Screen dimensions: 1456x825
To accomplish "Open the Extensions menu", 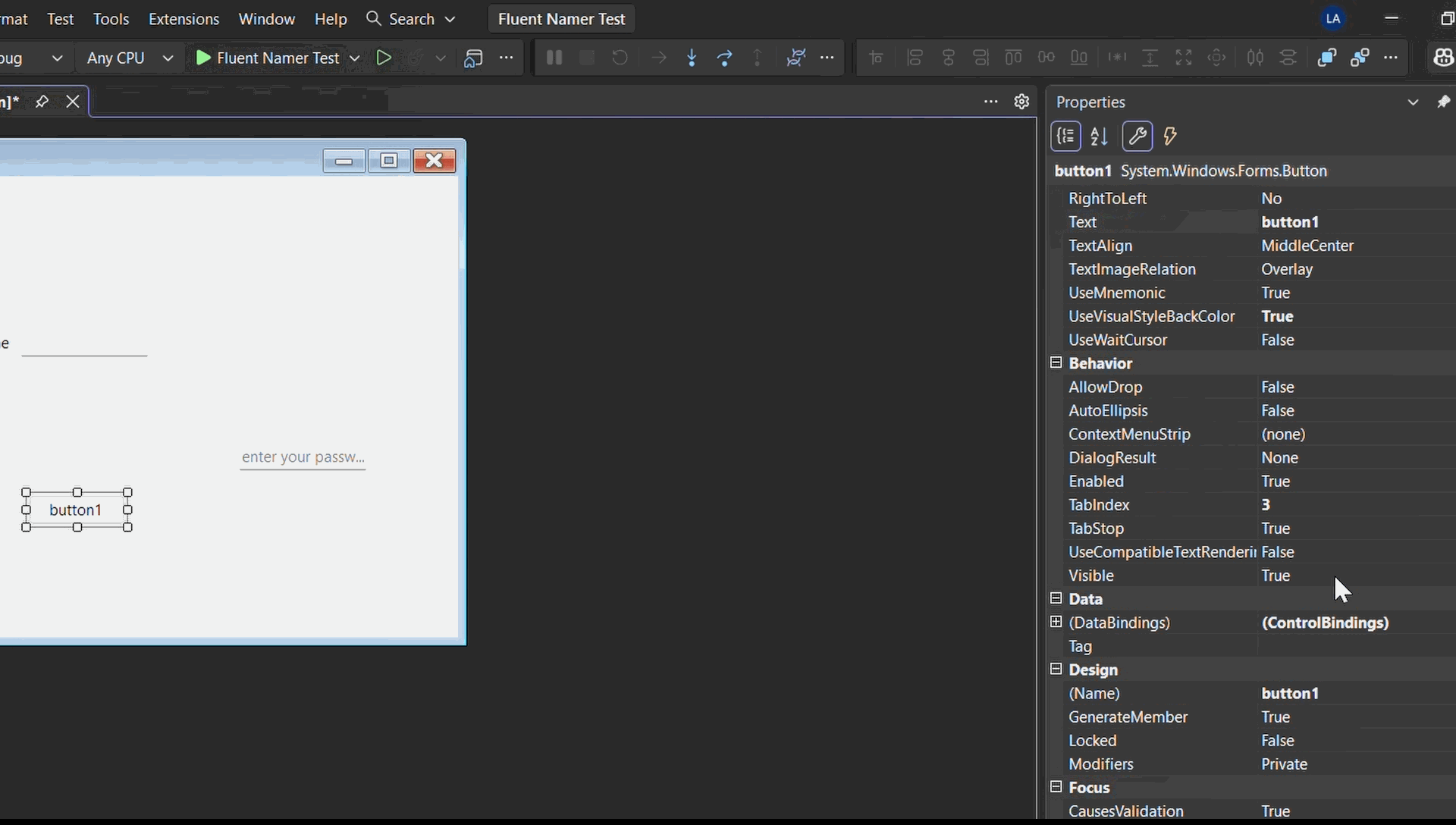I will pos(184,19).
